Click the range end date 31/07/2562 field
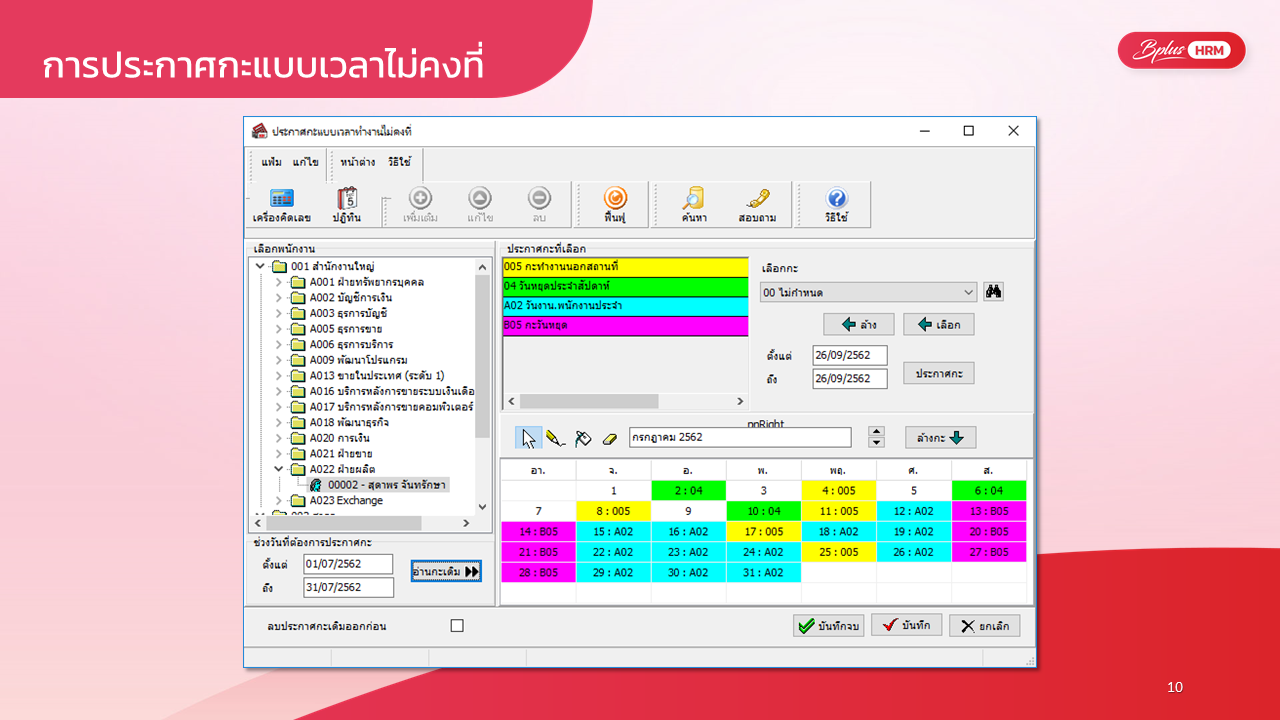Image resolution: width=1280 pixels, height=720 pixels. (x=348, y=587)
